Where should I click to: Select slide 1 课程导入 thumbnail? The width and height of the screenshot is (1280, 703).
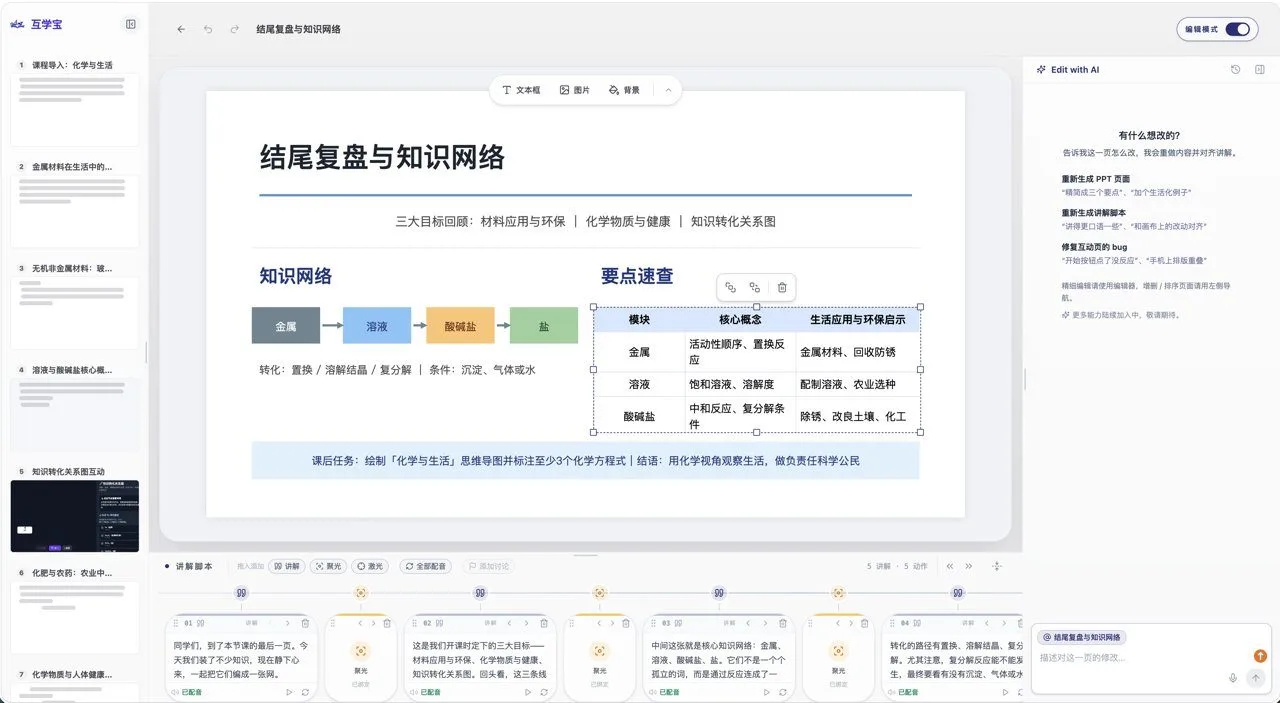(75, 110)
